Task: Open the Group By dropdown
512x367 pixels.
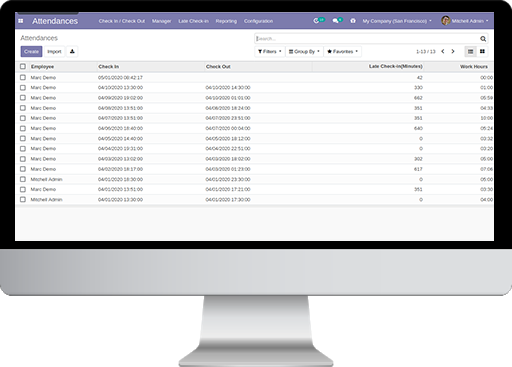Action: 304,51
